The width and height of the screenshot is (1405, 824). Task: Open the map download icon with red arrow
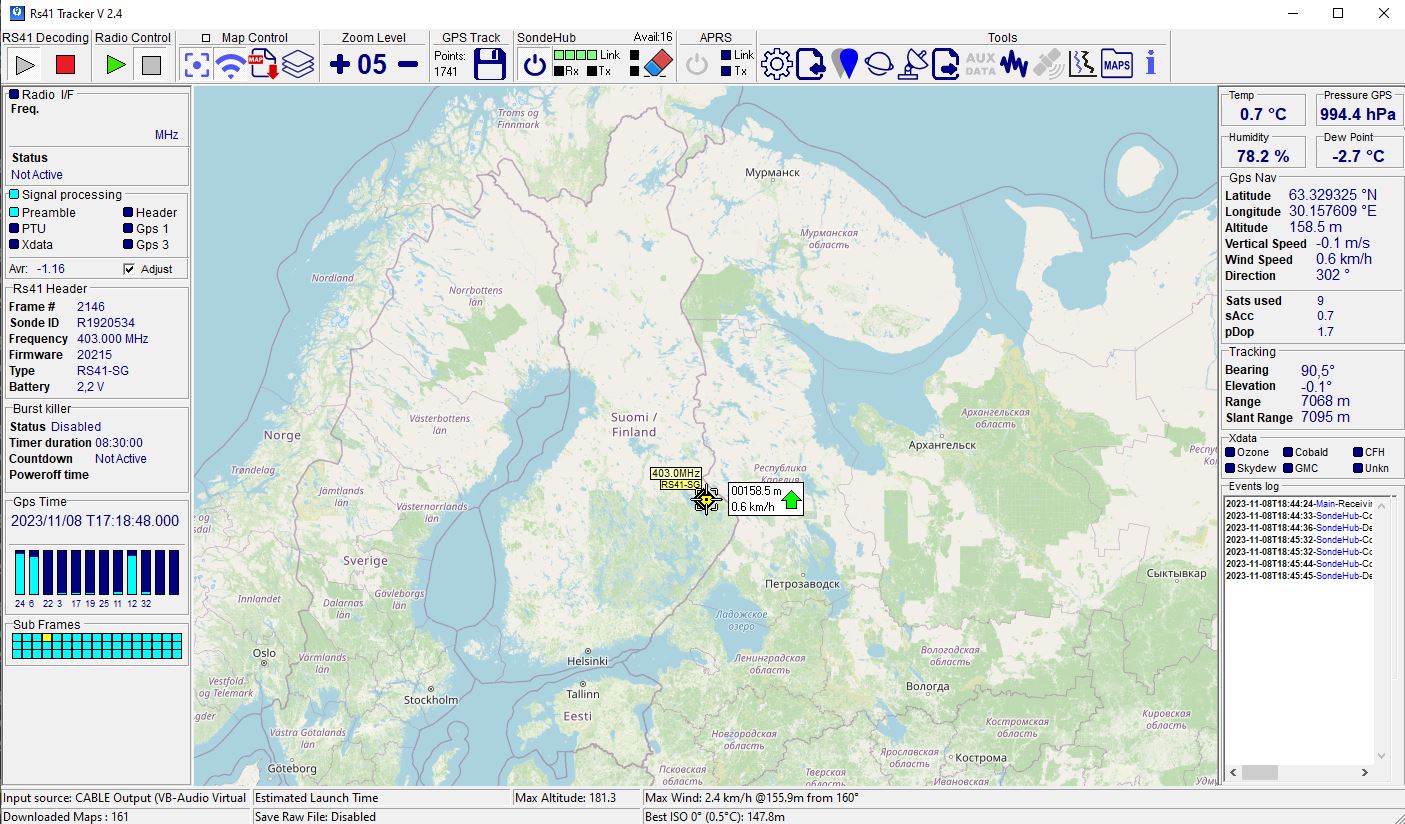264,65
